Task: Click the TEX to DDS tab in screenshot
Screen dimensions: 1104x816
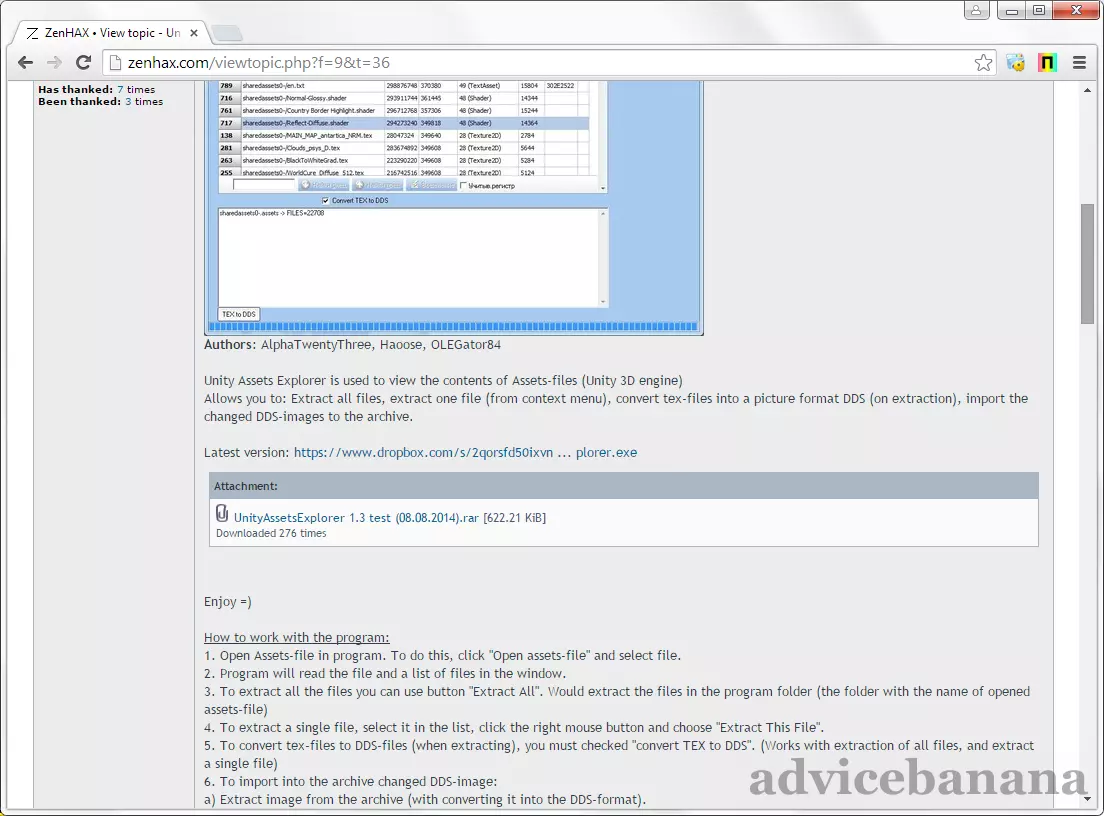Action: click(x=239, y=314)
